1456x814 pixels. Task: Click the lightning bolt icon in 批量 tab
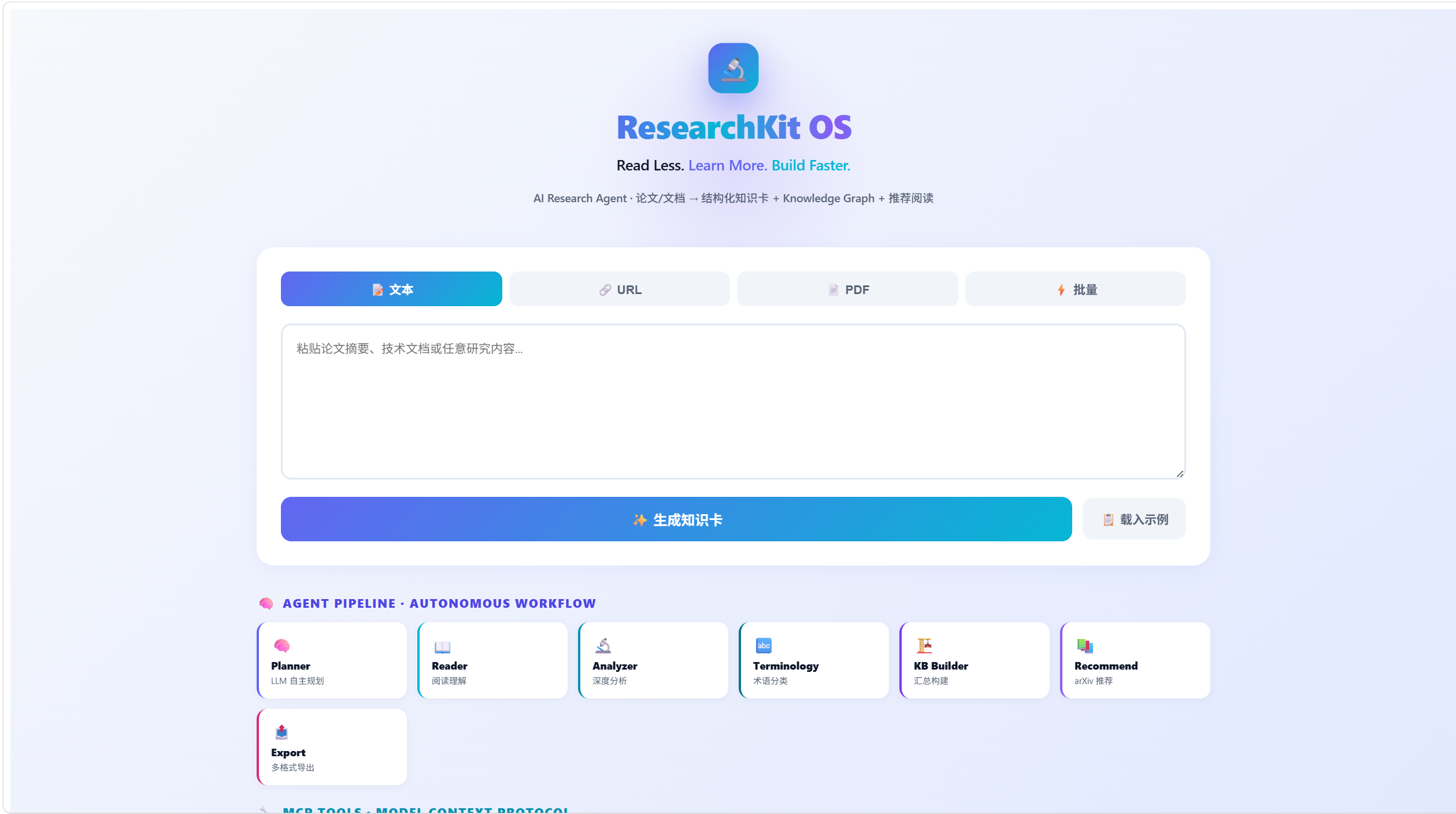pos(1061,290)
